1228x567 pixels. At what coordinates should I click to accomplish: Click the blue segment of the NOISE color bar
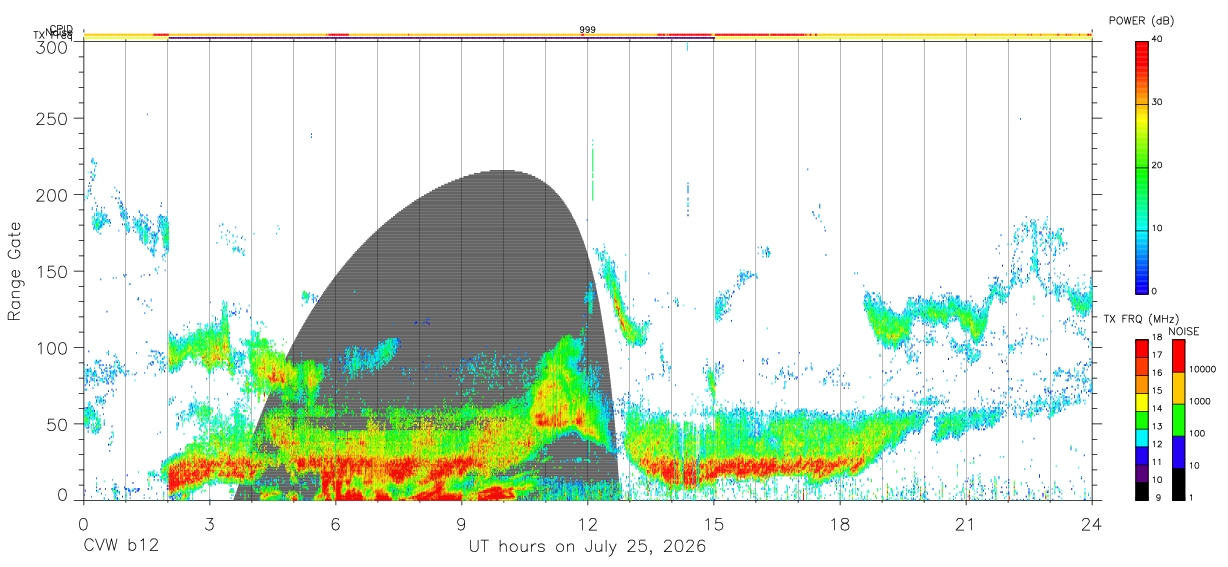[x=1178, y=452]
